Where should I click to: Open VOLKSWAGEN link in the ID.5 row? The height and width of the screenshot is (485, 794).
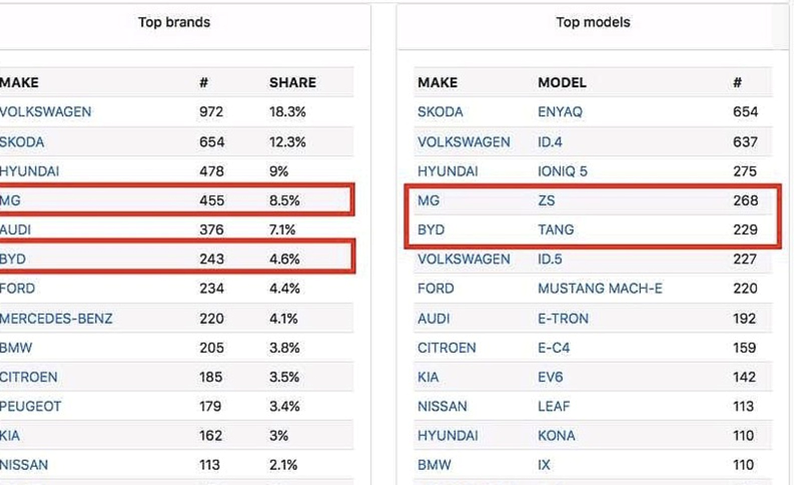(x=463, y=260)
